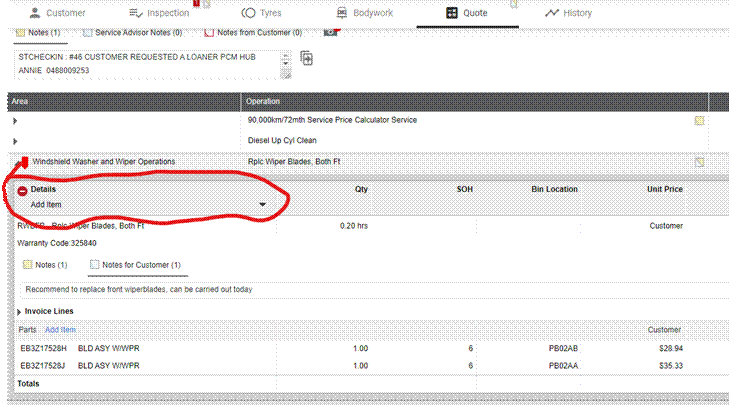Click the $28.94 unit price
Viewport: 729px width, 405px height.
point(670,348)
